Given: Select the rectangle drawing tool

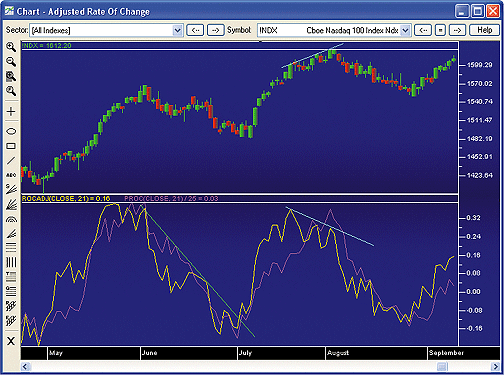Looking at the screenshot, I should pos(11,146).
